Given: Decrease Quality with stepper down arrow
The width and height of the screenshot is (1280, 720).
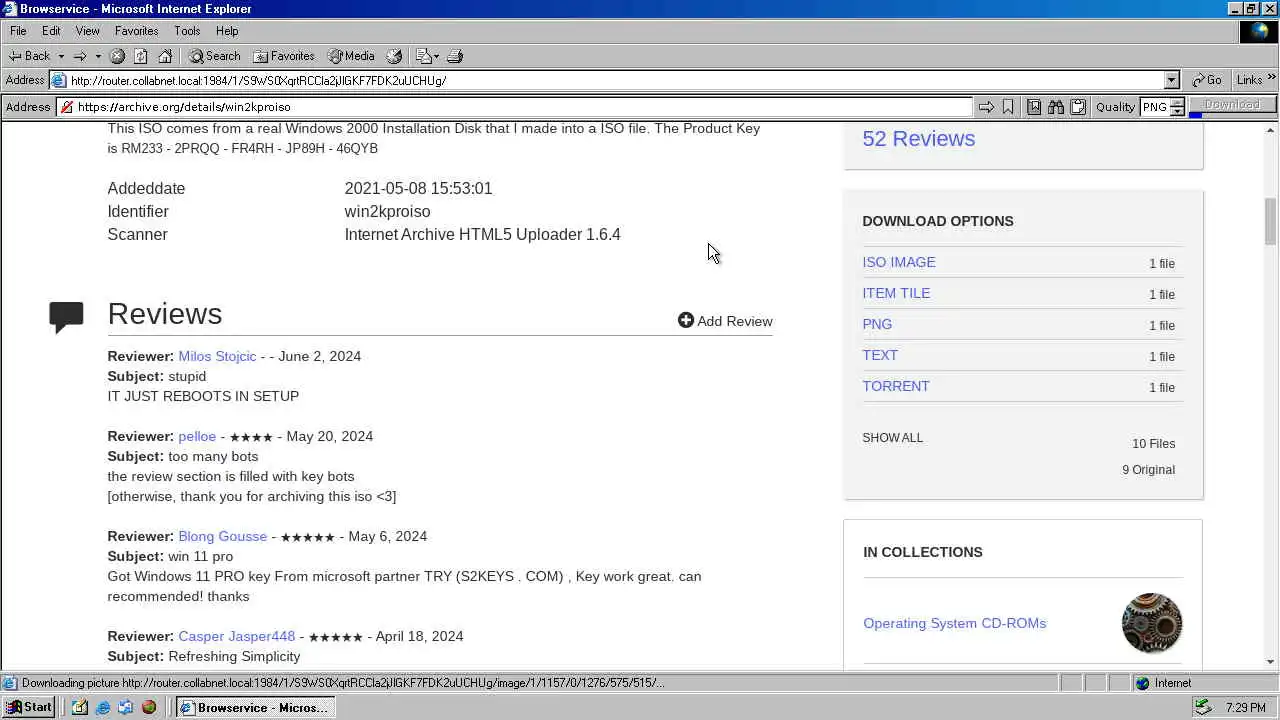Looking at the screenshot, I should tap(1177, 111).
